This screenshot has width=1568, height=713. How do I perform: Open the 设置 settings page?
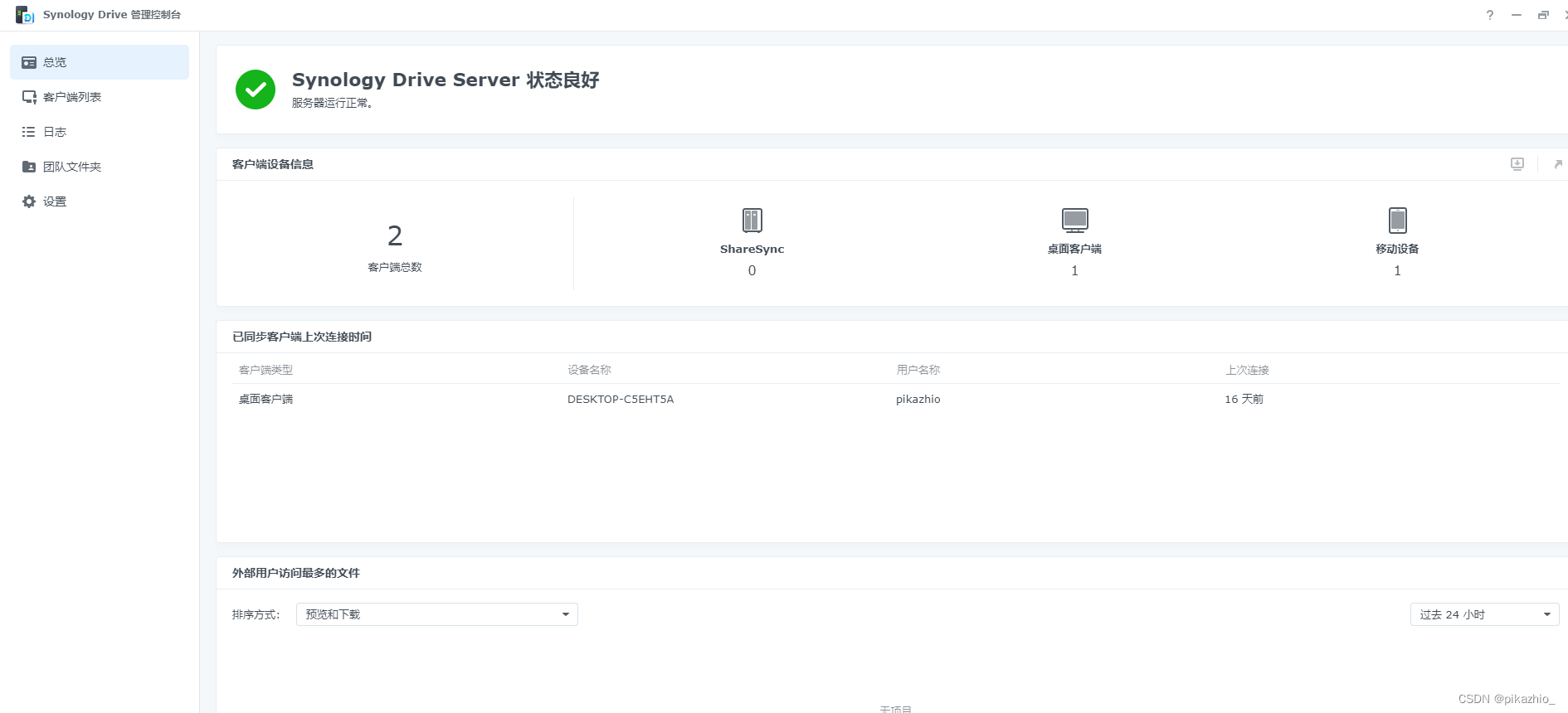click(100, 201)
